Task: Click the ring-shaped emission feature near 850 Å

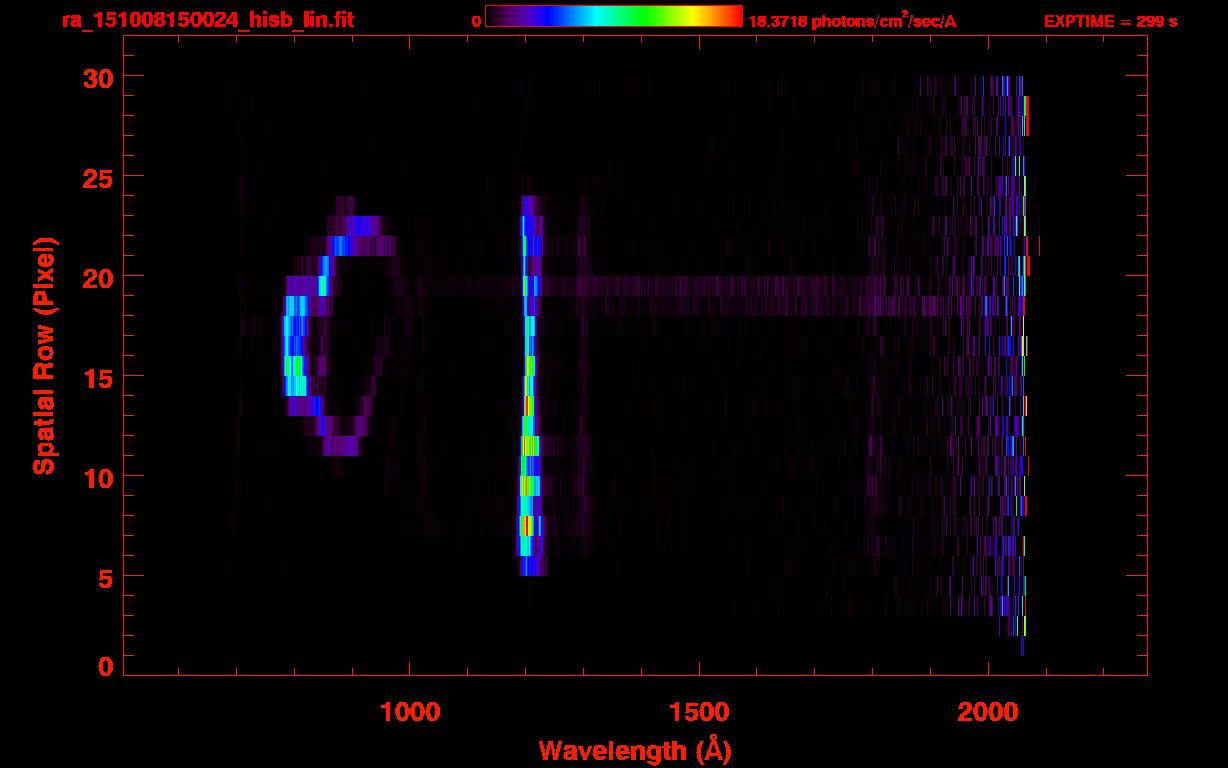Action: click(340, 326)
